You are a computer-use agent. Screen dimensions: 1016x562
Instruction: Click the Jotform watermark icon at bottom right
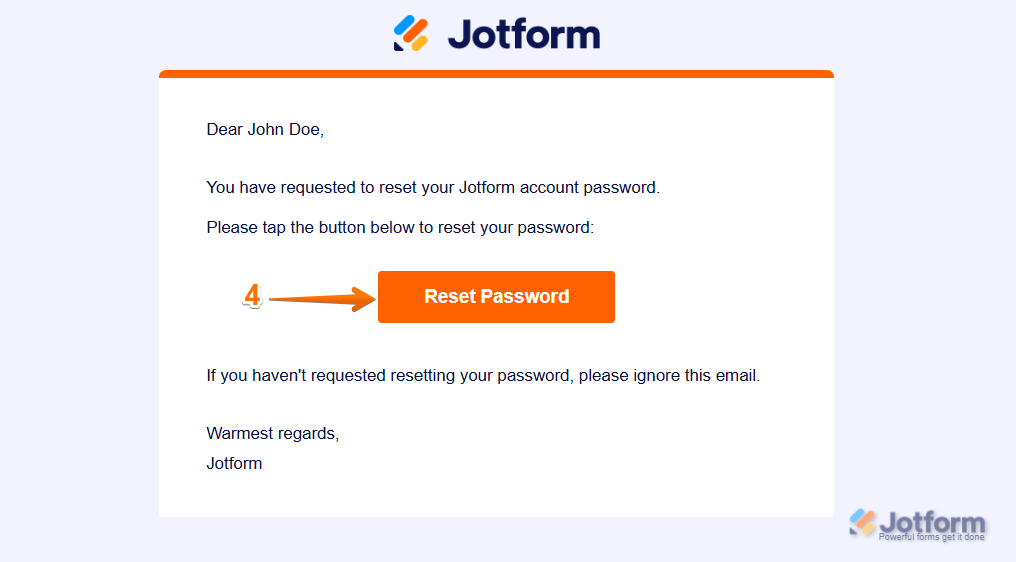(x=863, y=522)
